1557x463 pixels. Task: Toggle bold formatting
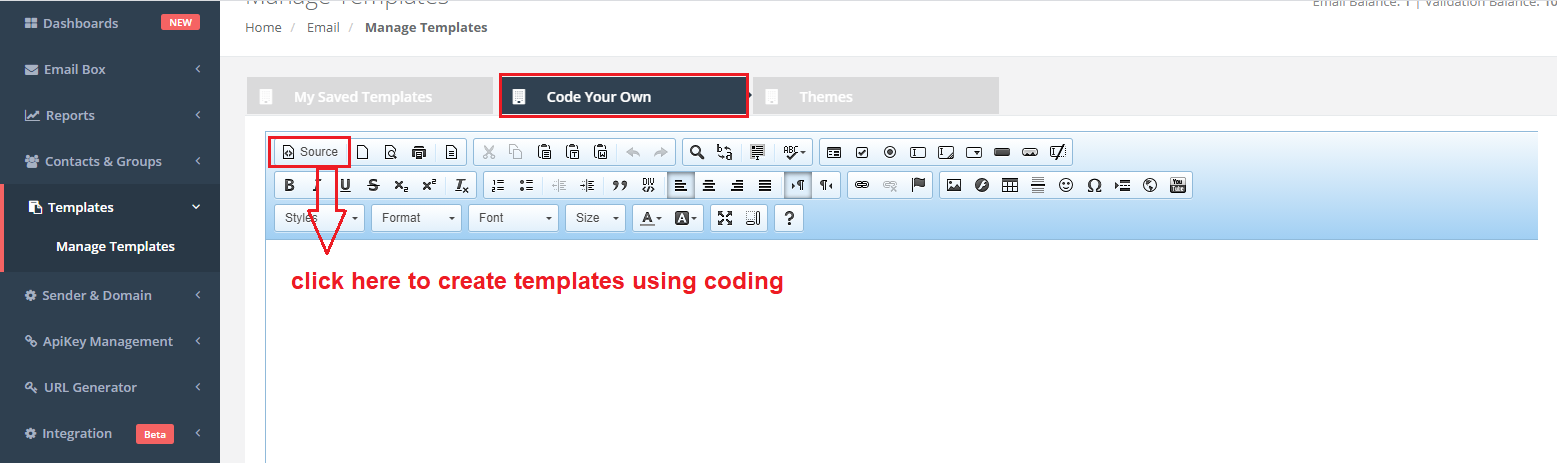tap(289, 185)
